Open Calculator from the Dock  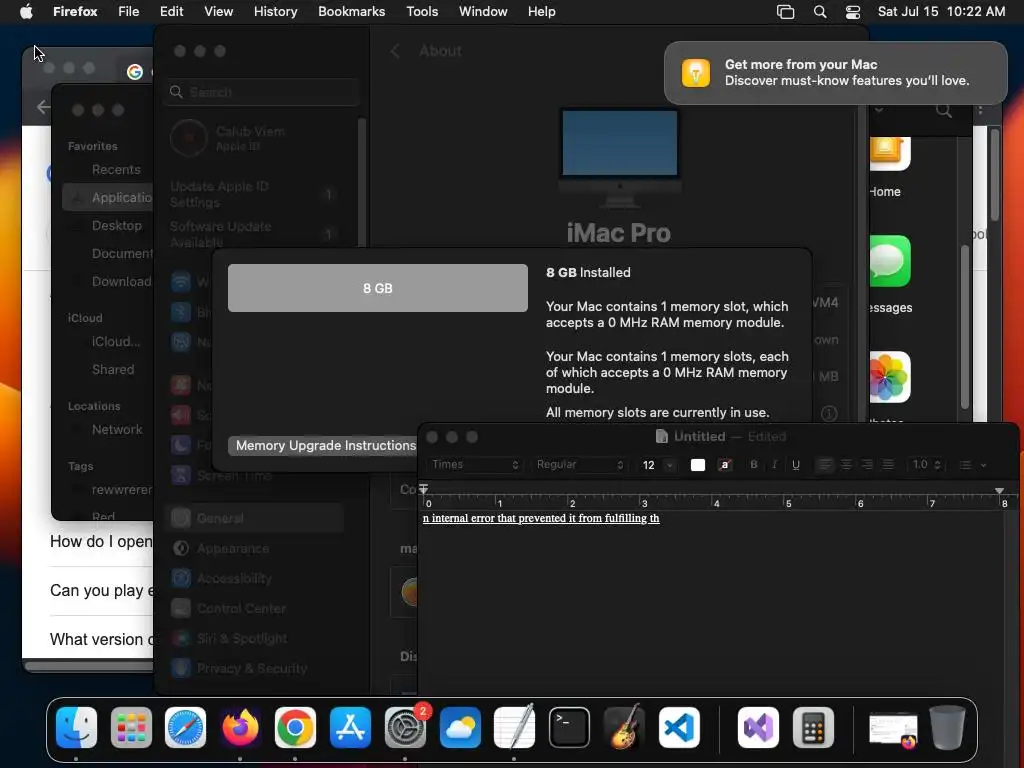tap(813, 727)
